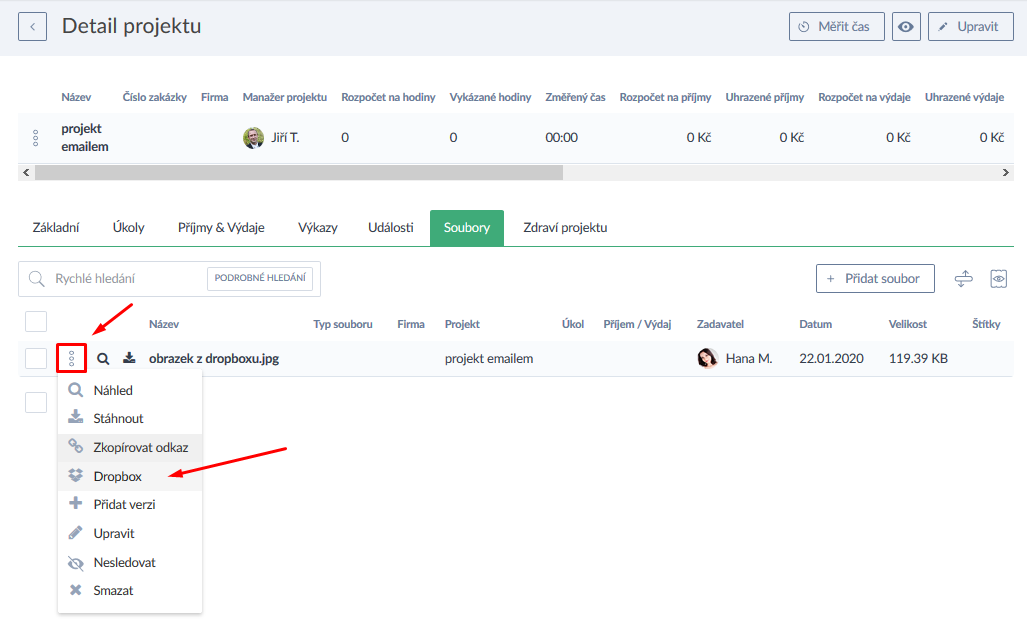The height and width of the screenshot is (627, 1027).
Task: Click the eye watch icon in header
Action: [906, 27]
